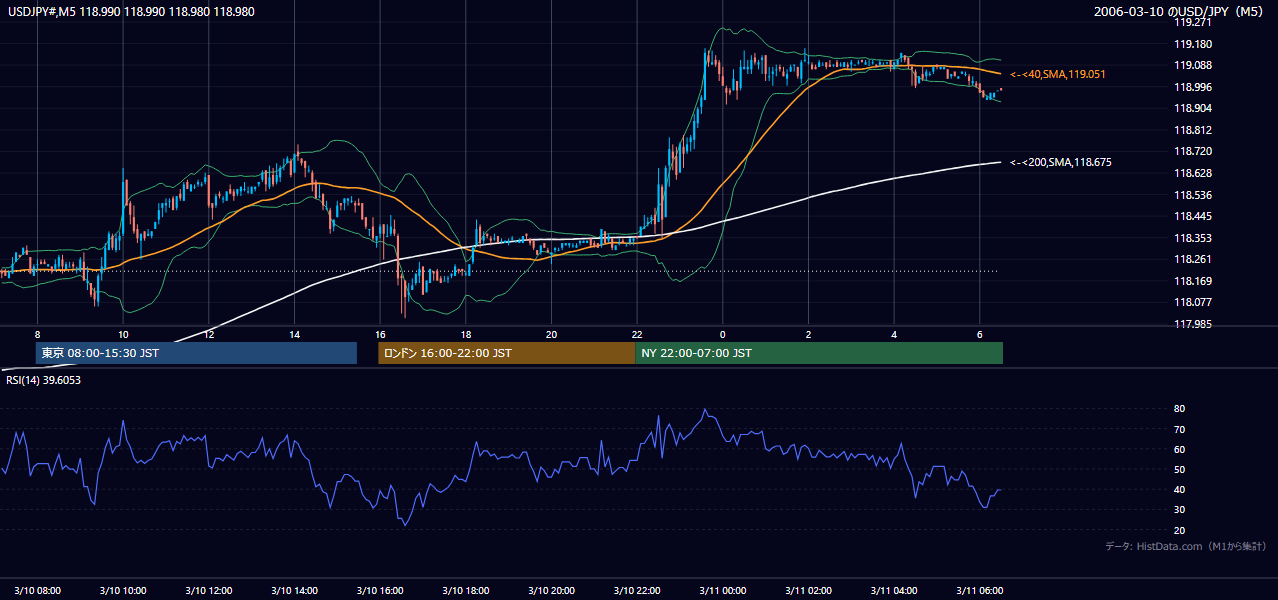The image size is (1278, 600).
Task: Click RSI scale value 40
Action: click(x=1180, y=489)
